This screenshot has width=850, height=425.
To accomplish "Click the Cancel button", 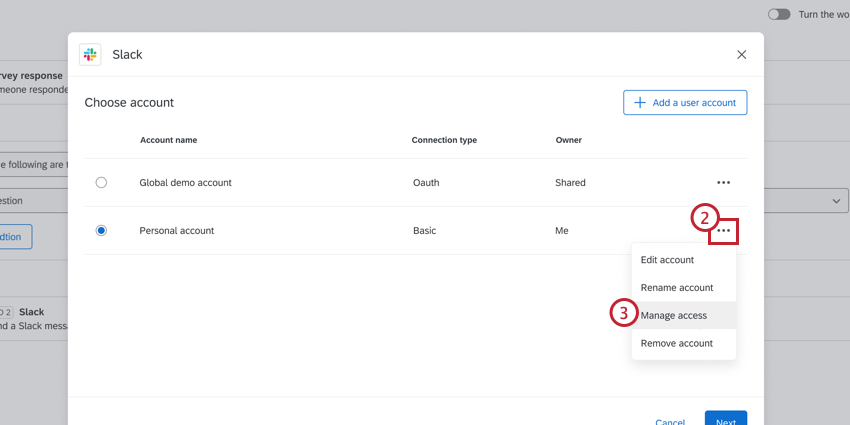I will pos(670,420).
